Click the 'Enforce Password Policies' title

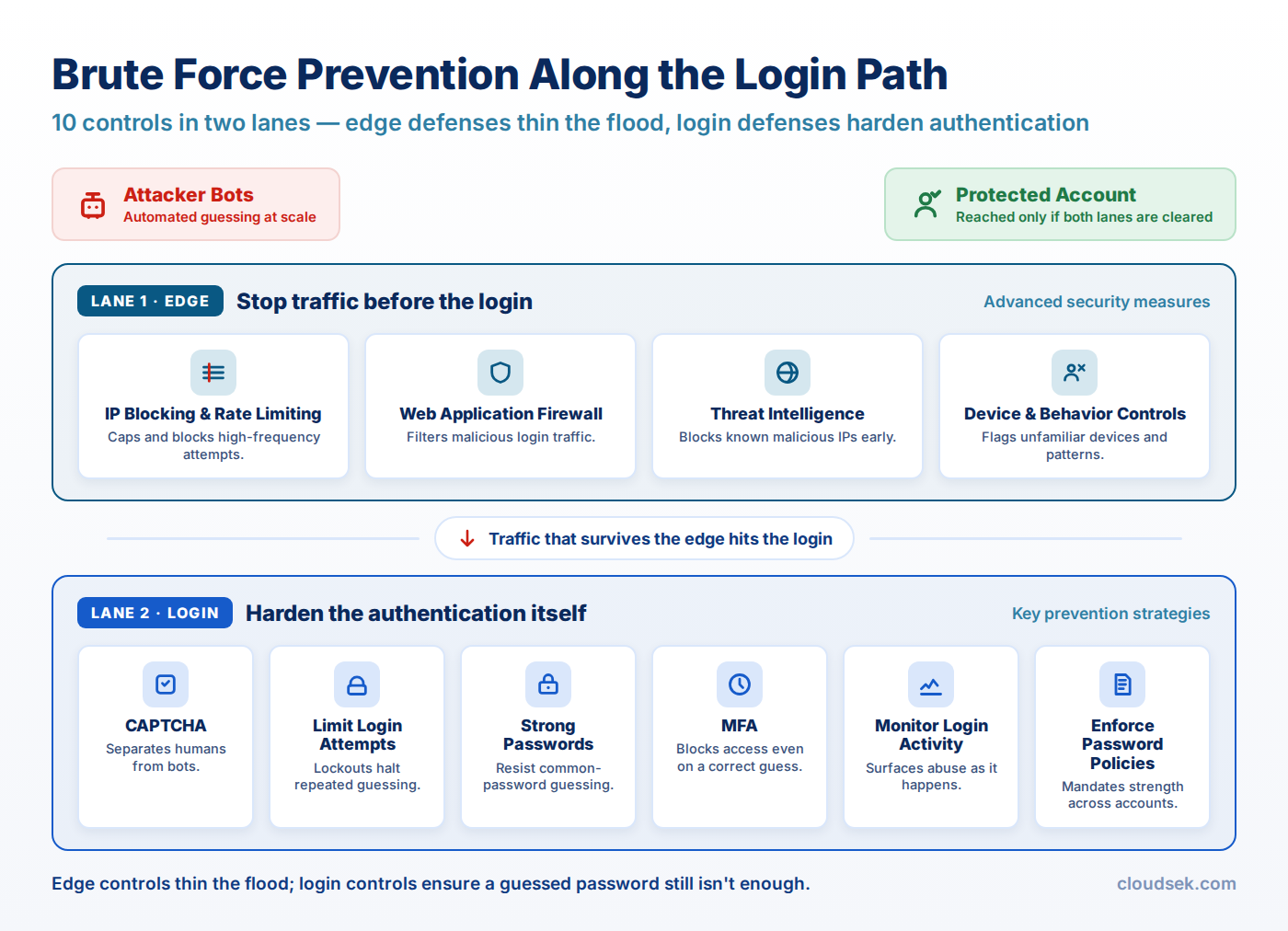(1122, 744)
